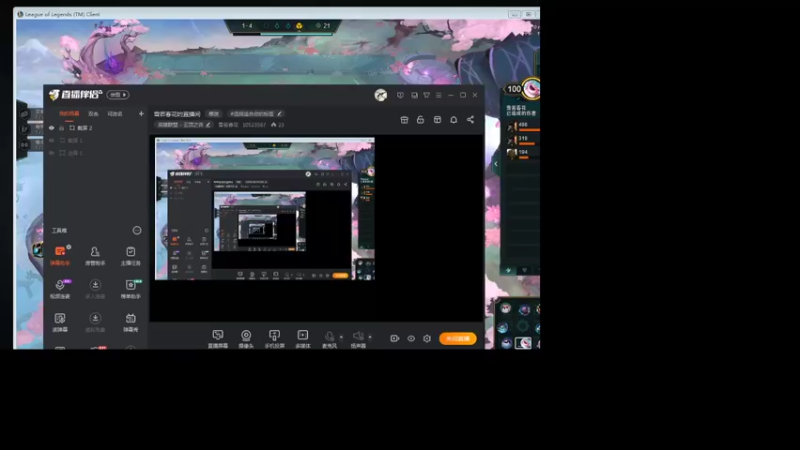Click the save-style icon in title bar

(x=414, y=95)
